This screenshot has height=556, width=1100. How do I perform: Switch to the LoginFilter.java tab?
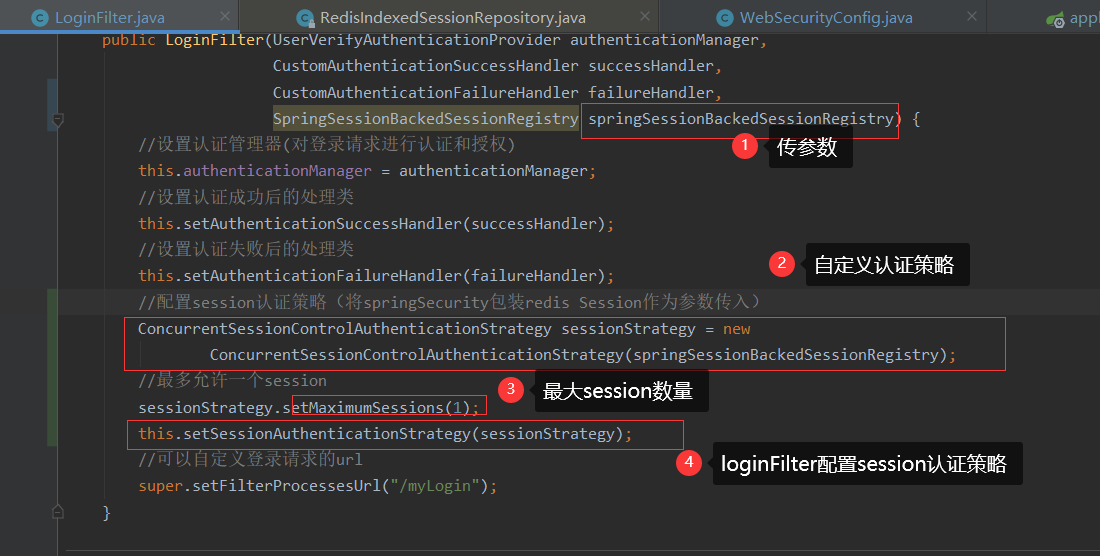point(109,18)
